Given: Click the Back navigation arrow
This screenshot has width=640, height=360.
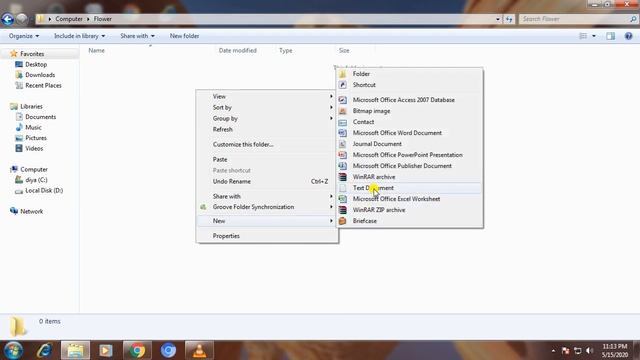Looking at the screenshot, I should [7, 19].
